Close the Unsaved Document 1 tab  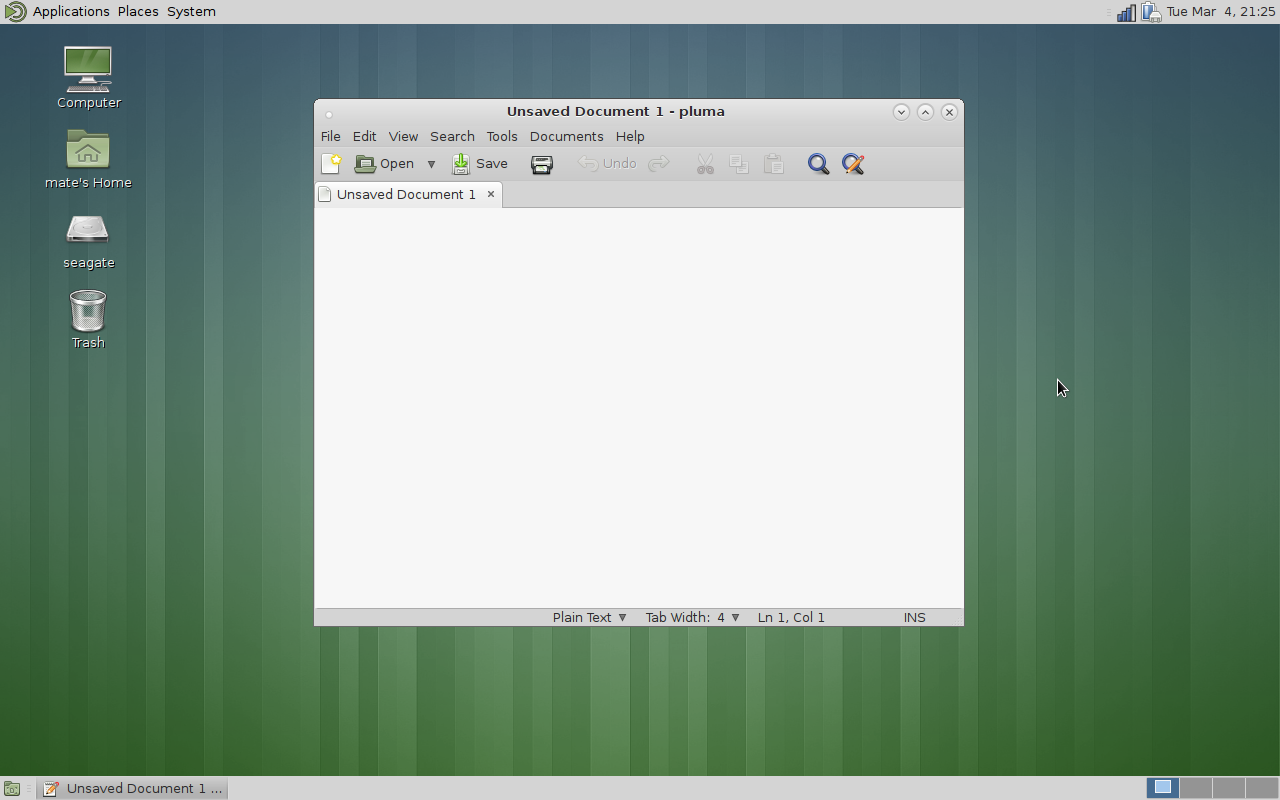tap(491, 194)
